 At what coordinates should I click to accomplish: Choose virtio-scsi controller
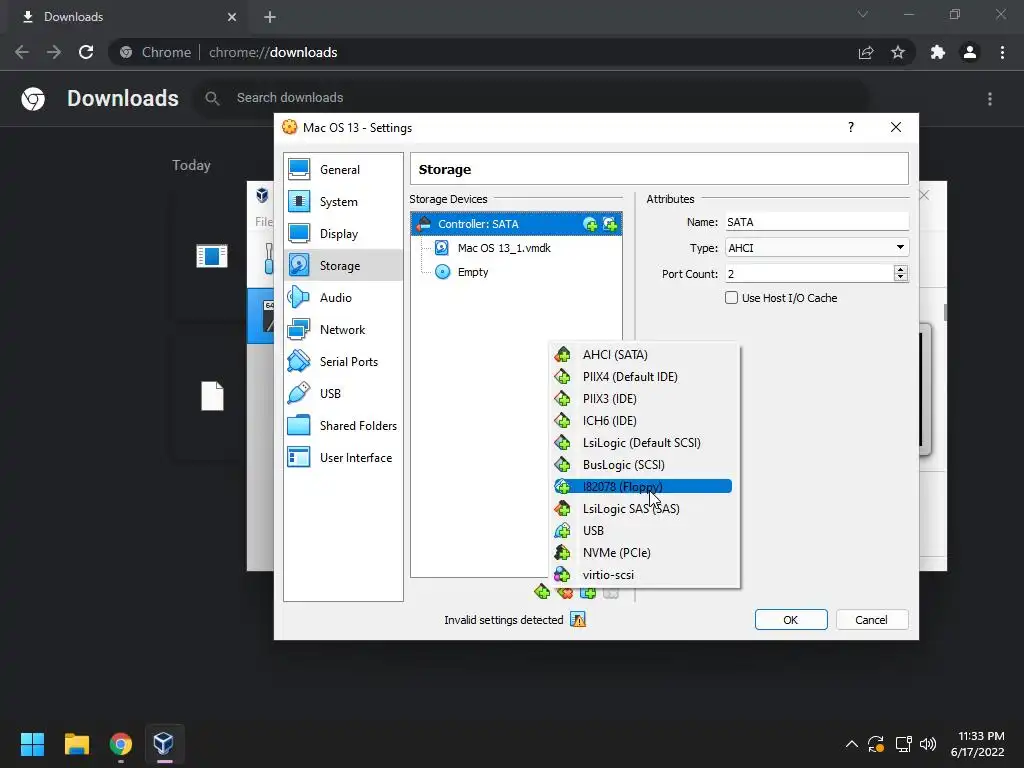[644, 575]
